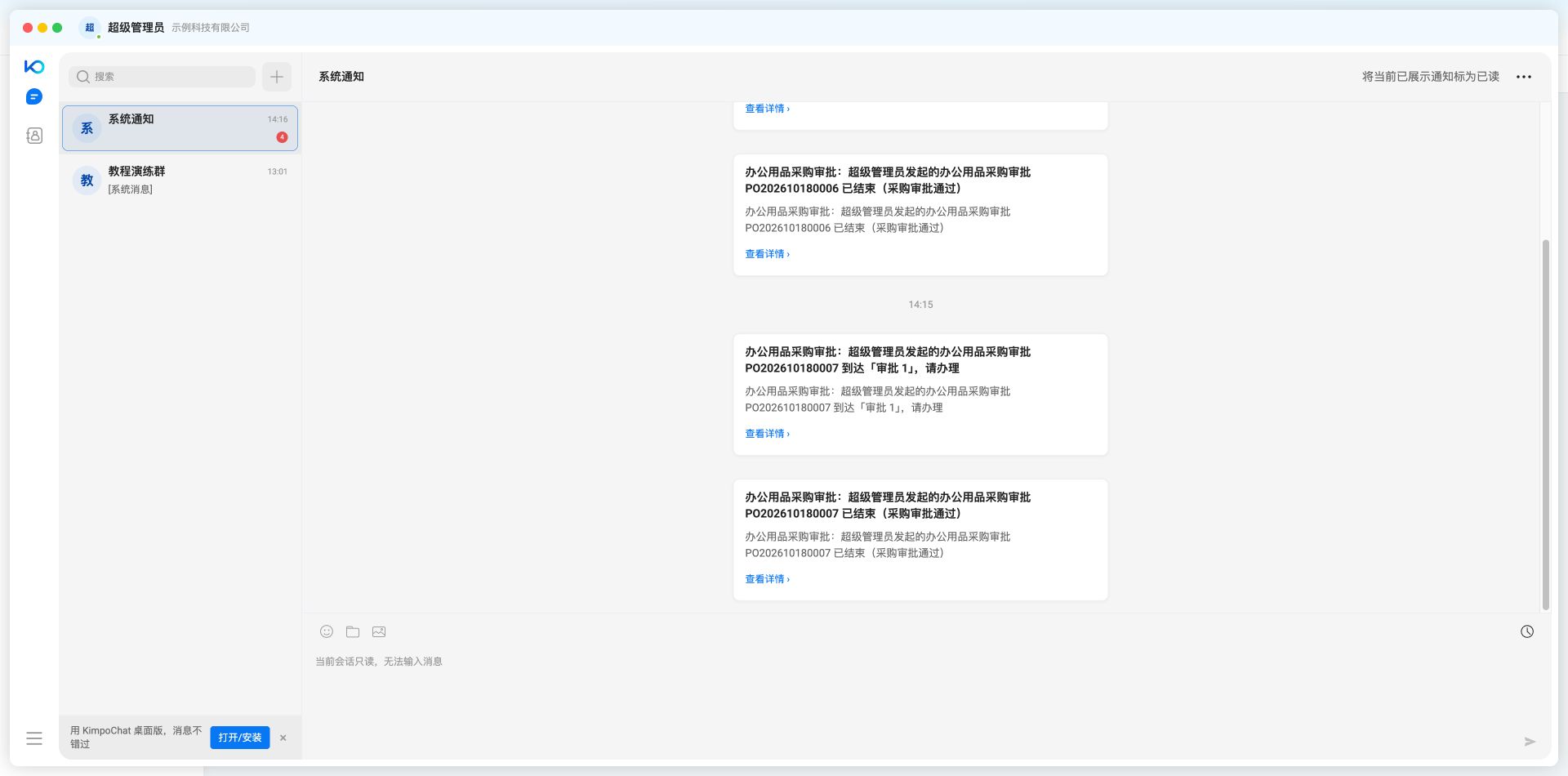
Task: Open the 教程演练群 conversation
Action: (x=180, y=181)
